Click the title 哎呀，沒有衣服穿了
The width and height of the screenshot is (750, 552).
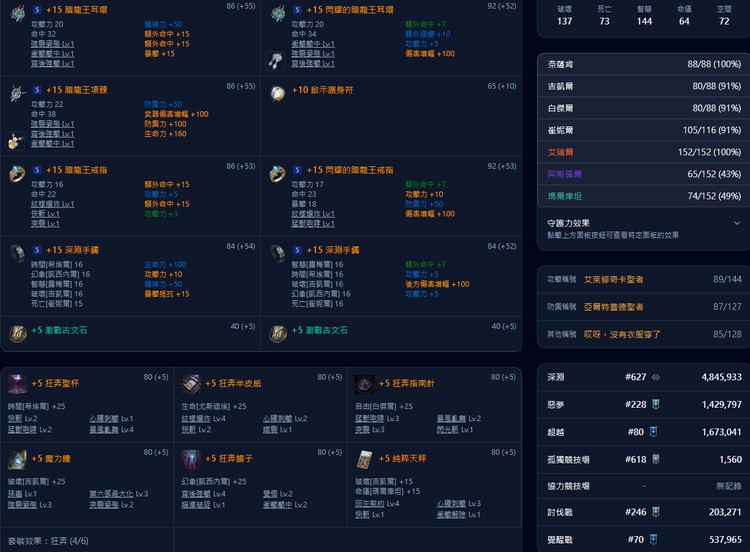point(622,334)
